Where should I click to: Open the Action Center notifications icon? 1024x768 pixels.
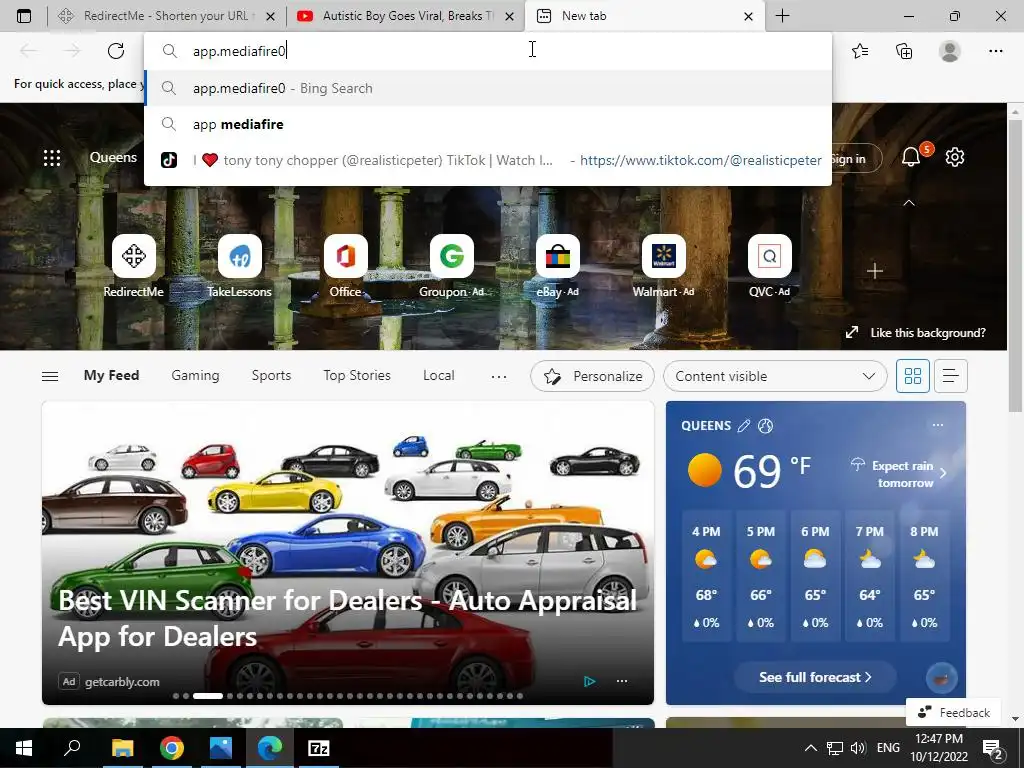click(x=993, y=748)
